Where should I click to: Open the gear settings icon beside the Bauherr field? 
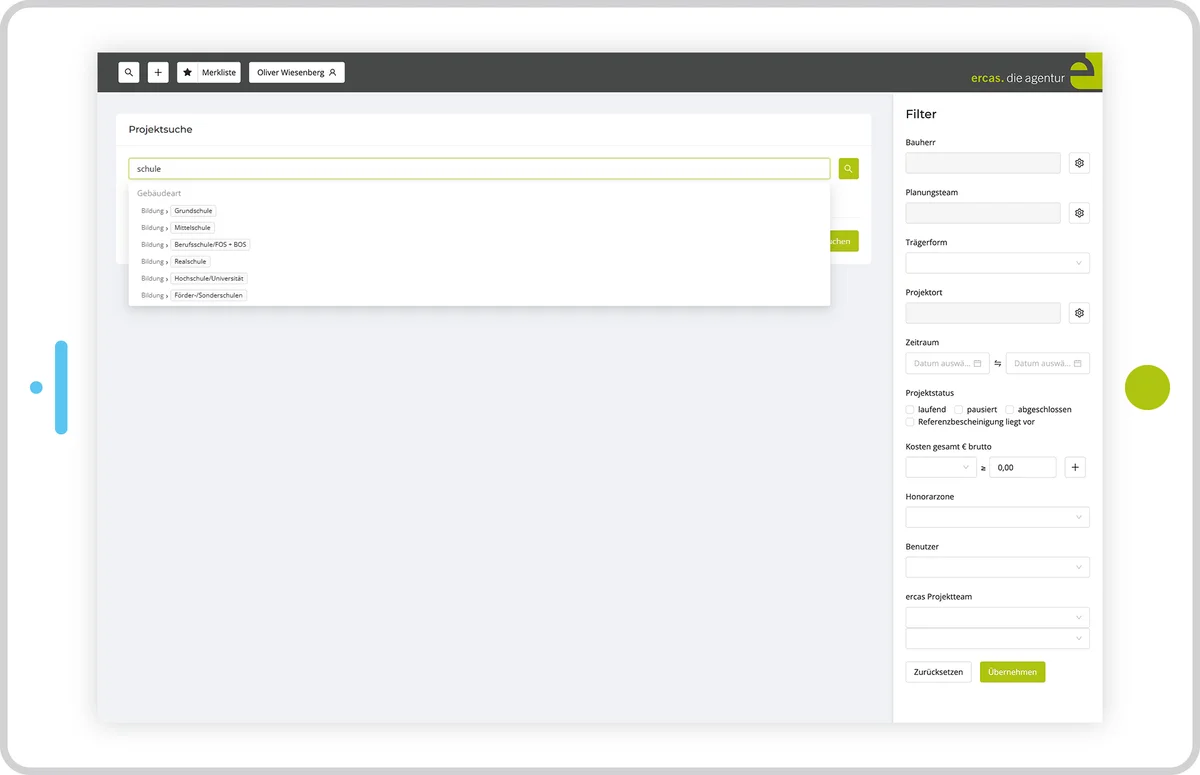click(x=1078, y=163)
